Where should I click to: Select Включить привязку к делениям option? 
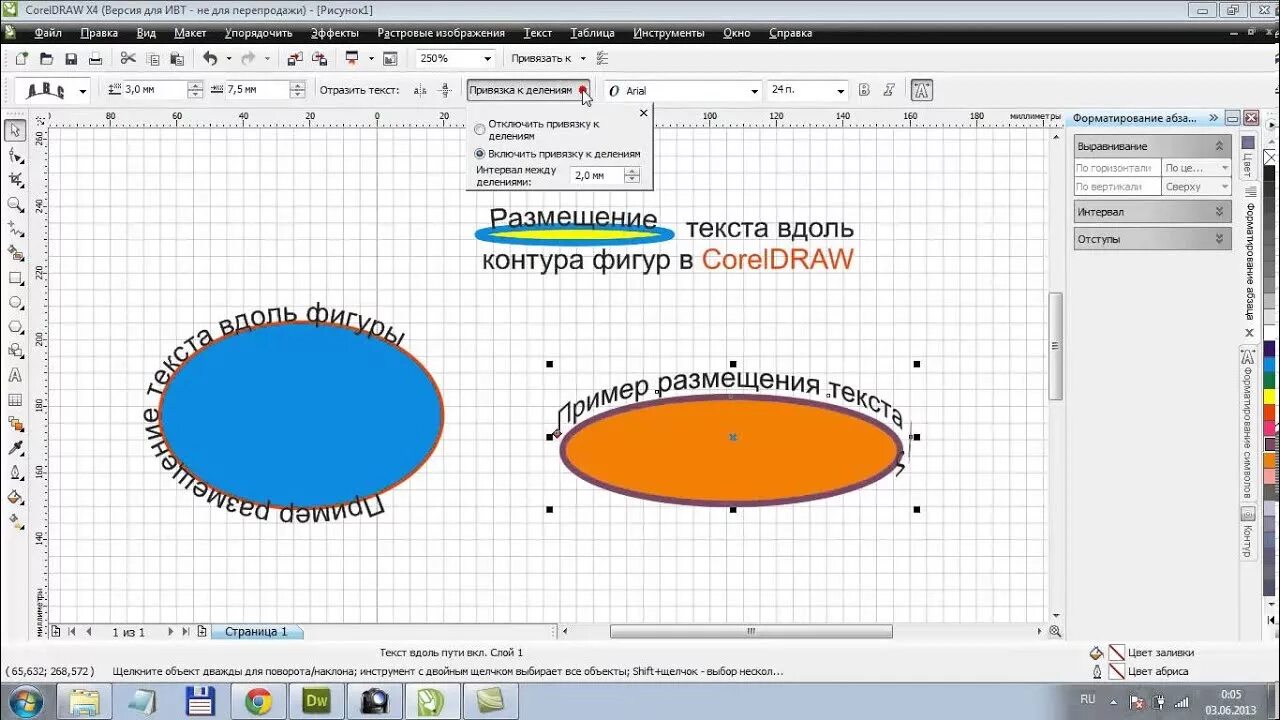pos(481,154)
